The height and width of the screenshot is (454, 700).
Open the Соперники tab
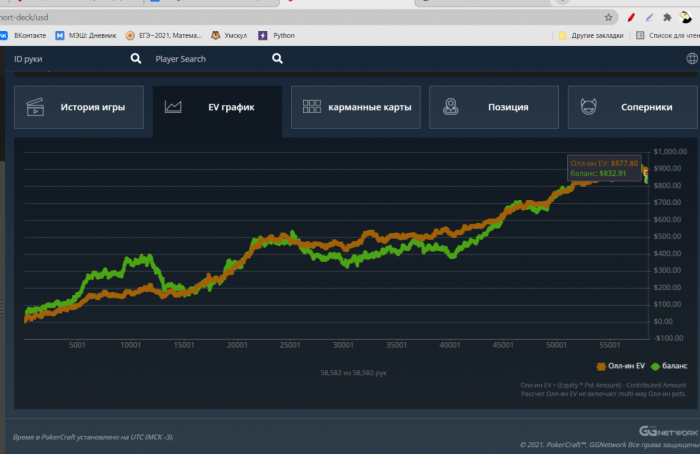tap(630, 107)
